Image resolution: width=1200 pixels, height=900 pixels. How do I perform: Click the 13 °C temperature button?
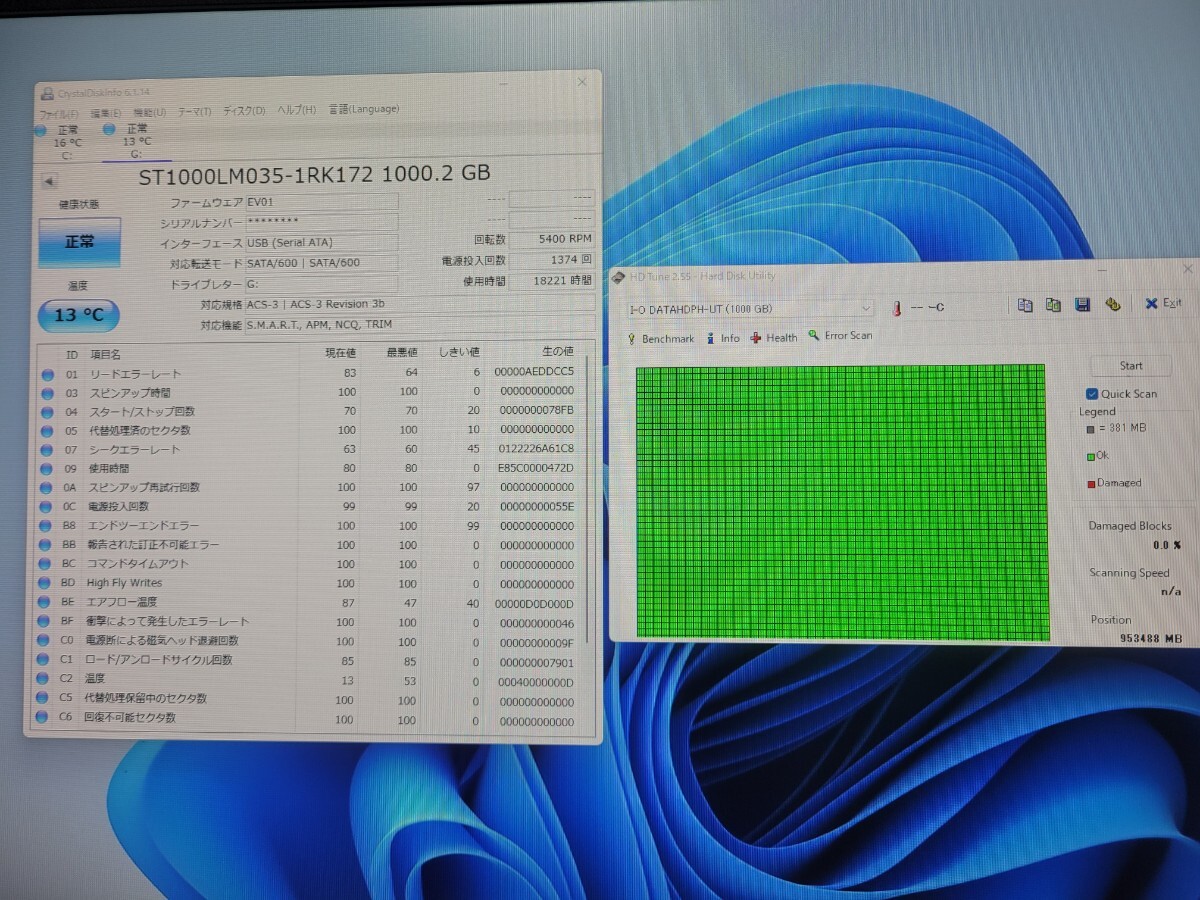pyautogui.click(x=79, y=315)
